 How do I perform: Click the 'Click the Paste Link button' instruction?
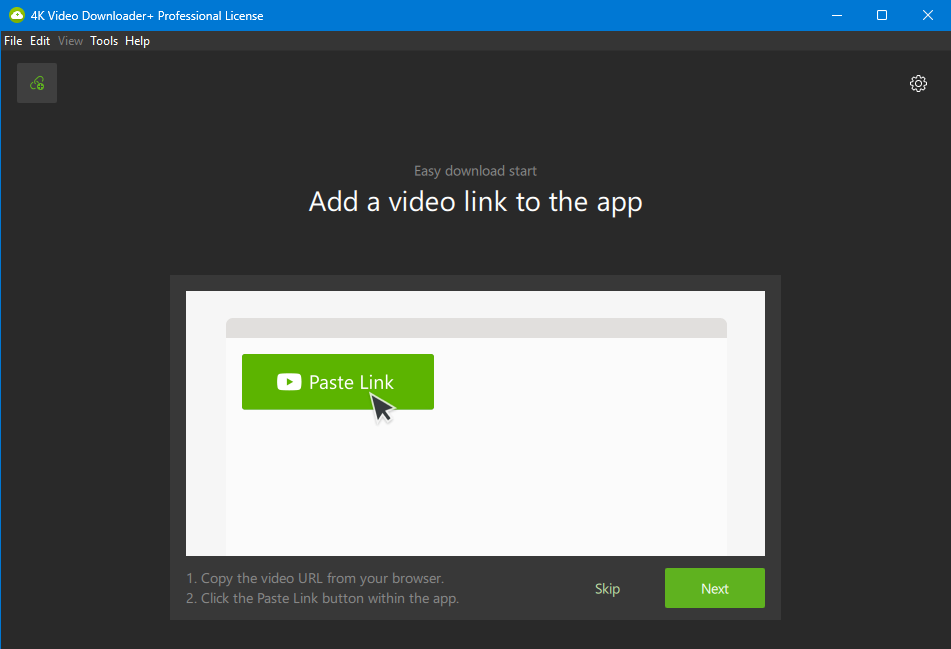pos(323,598)
